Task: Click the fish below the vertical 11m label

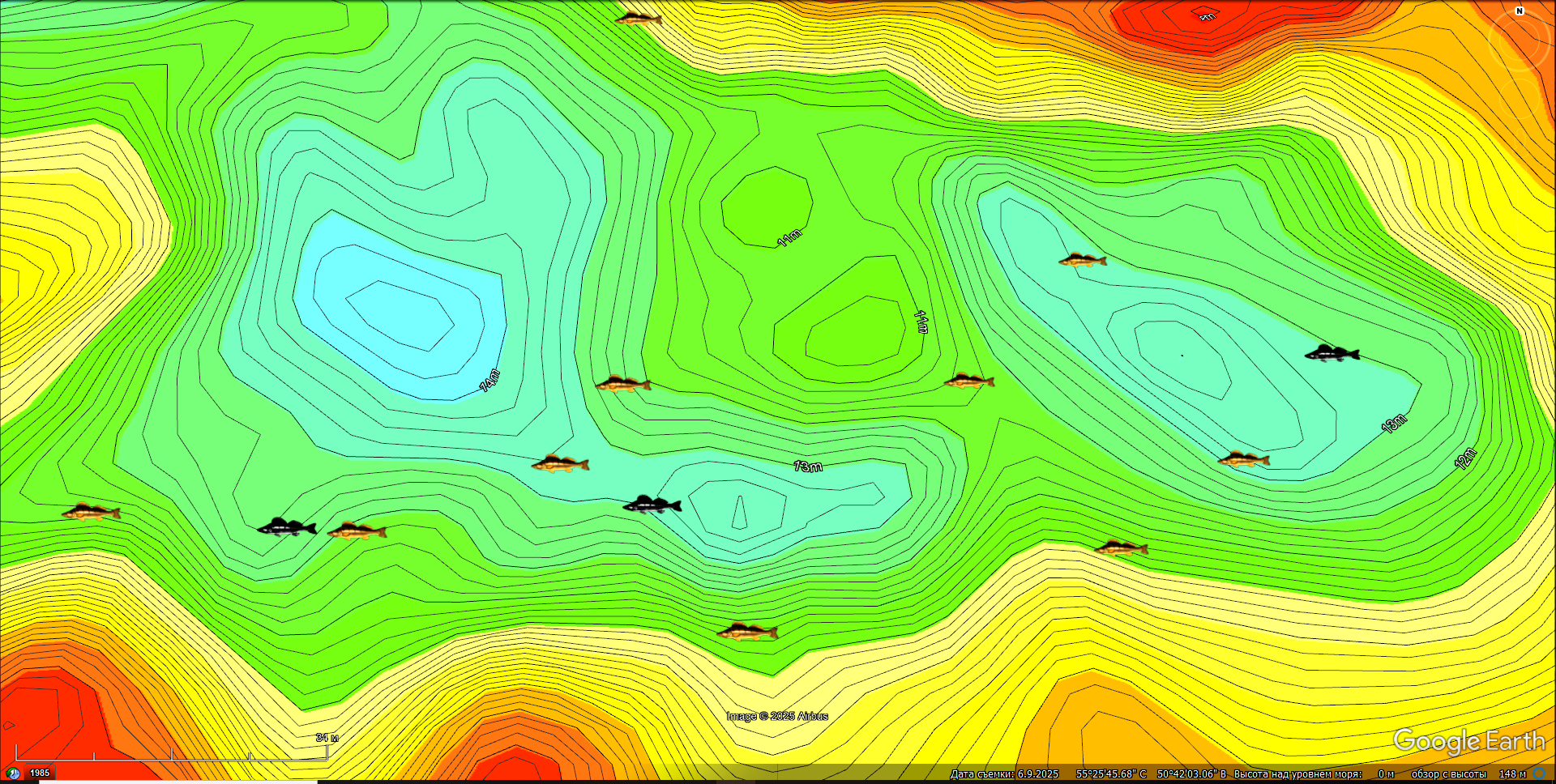Action: (x=968, y=381)
